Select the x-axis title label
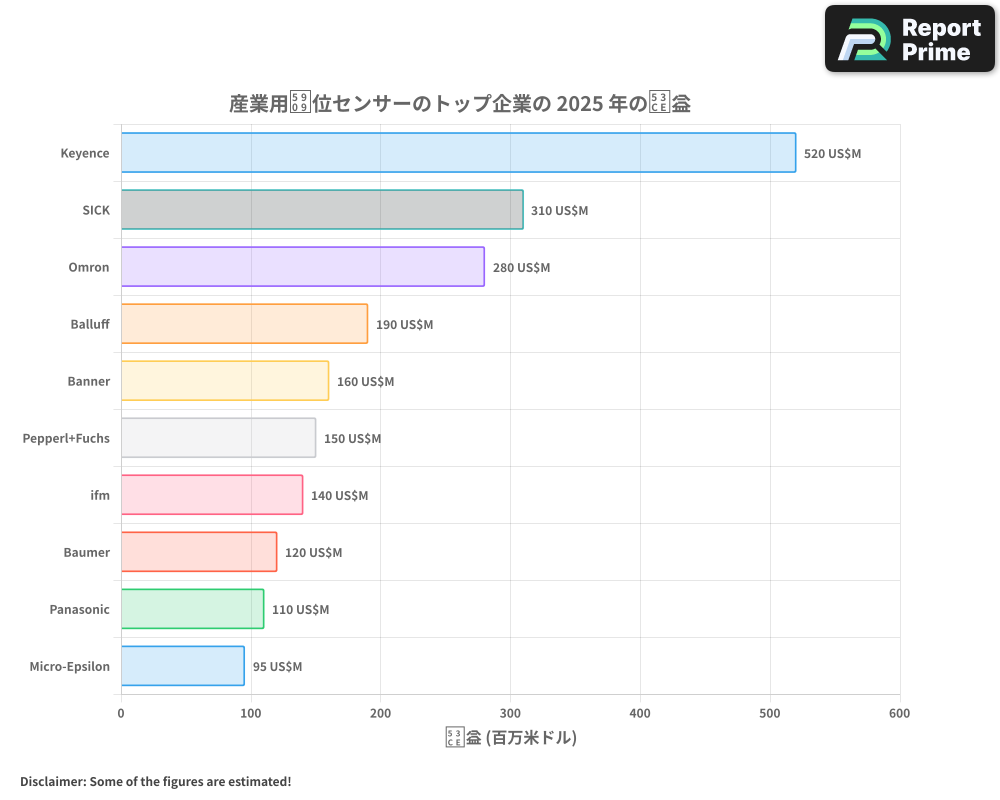Image resolution: width=1000 pixels, height=800 pixels. [510, 736]
